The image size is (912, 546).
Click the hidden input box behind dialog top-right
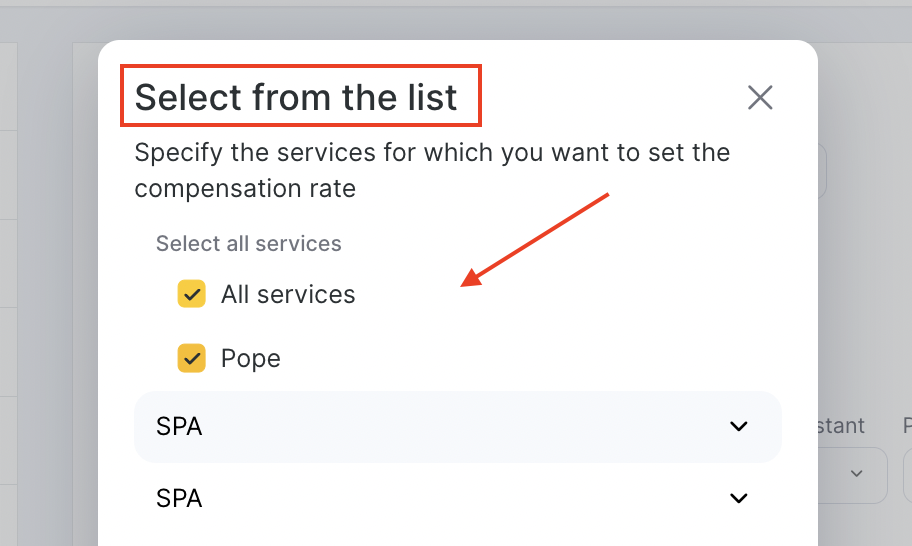(822, 171)
